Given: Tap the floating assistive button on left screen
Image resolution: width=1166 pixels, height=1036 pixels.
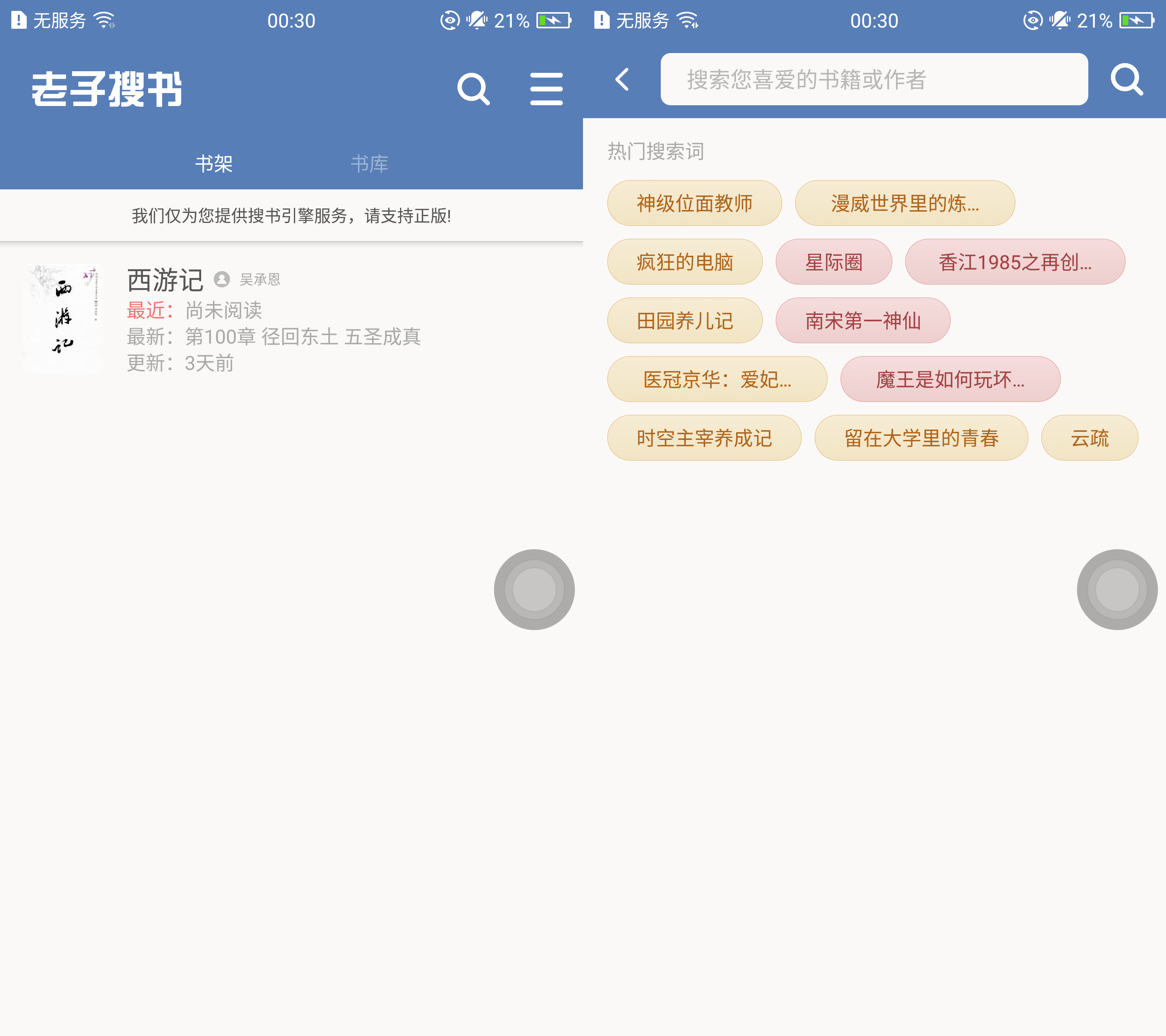Looking at the screenshot, I should [534, 589].
